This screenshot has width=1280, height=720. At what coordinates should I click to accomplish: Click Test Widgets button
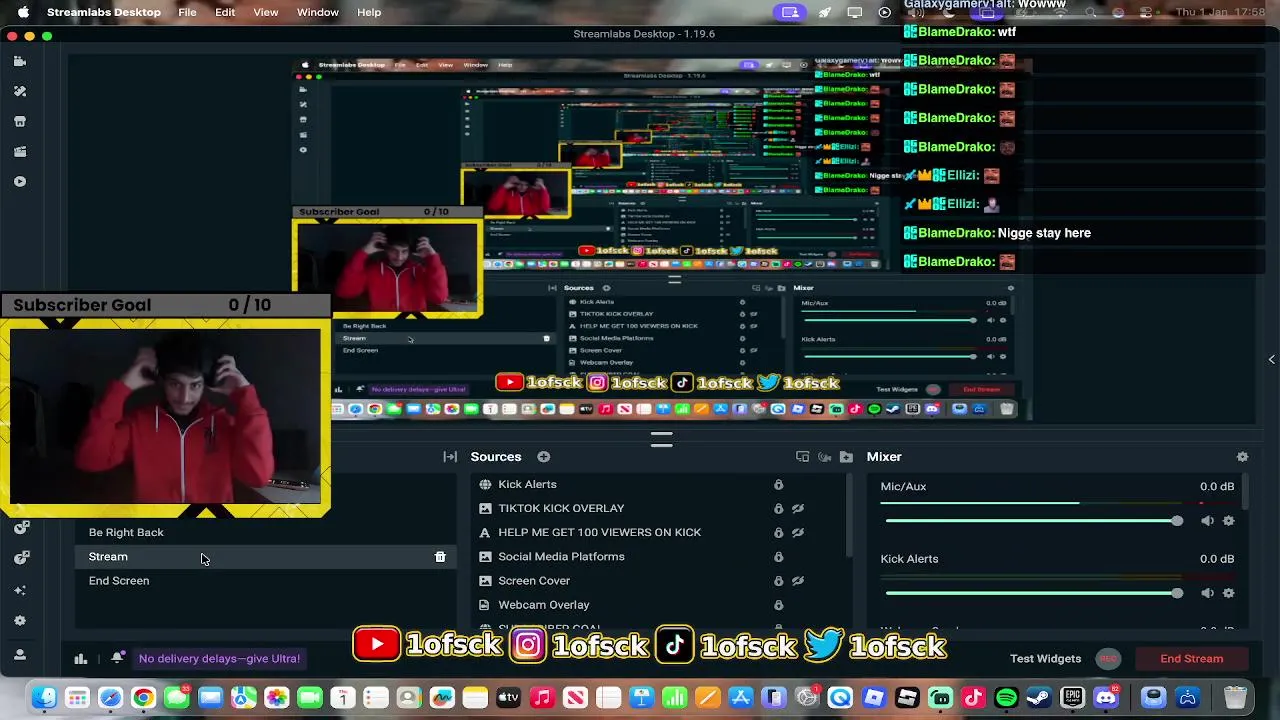click(x=1045, y=659)
